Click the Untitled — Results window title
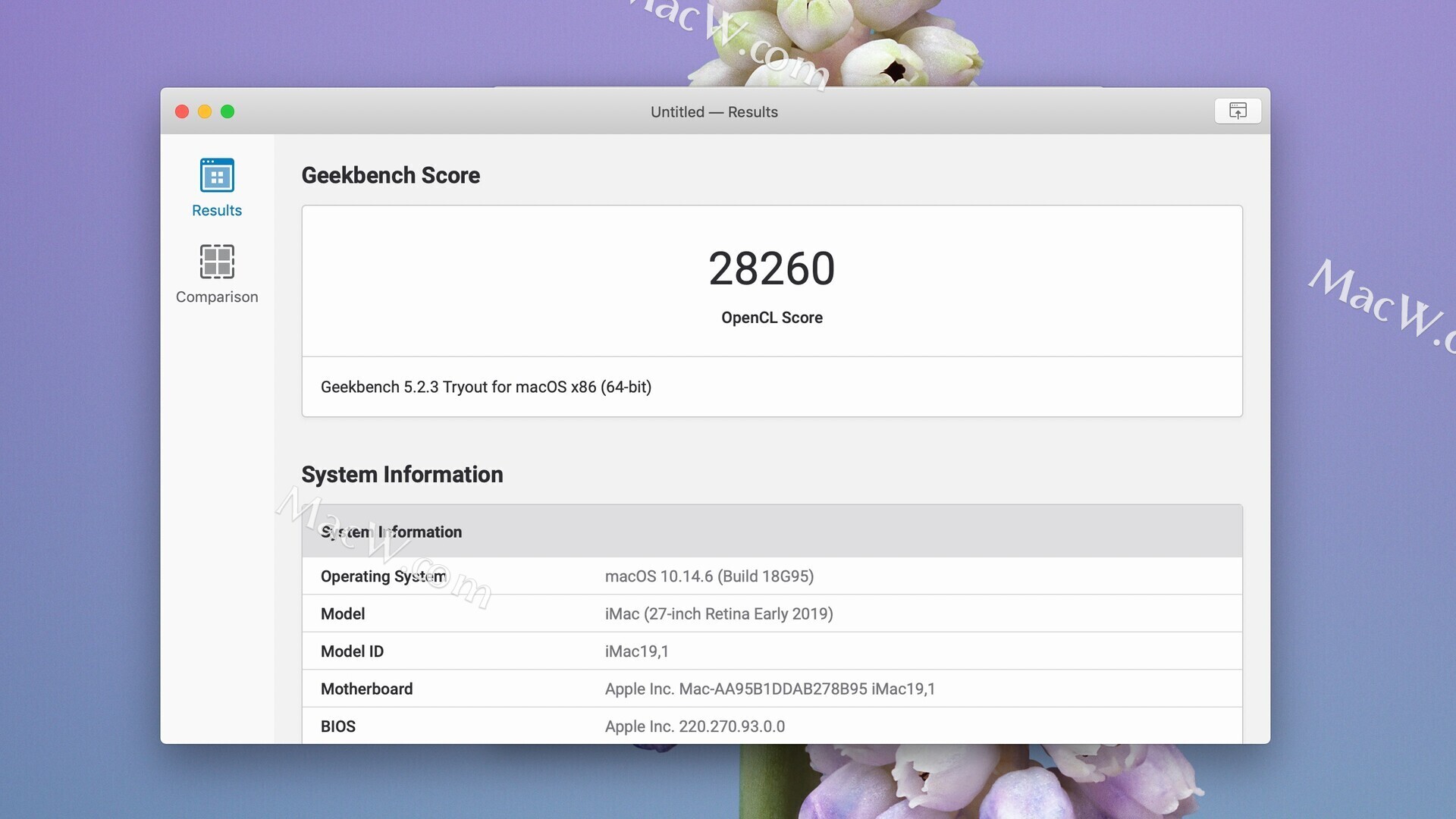Image resolution: width=1456 pixels, height=819 pixels. pyautogui.click(x=714, y=111)
